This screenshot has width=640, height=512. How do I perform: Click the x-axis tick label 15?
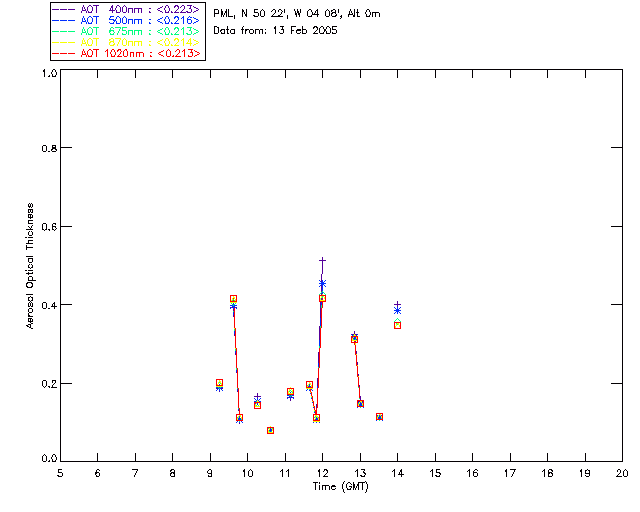(x=435, y=473)
